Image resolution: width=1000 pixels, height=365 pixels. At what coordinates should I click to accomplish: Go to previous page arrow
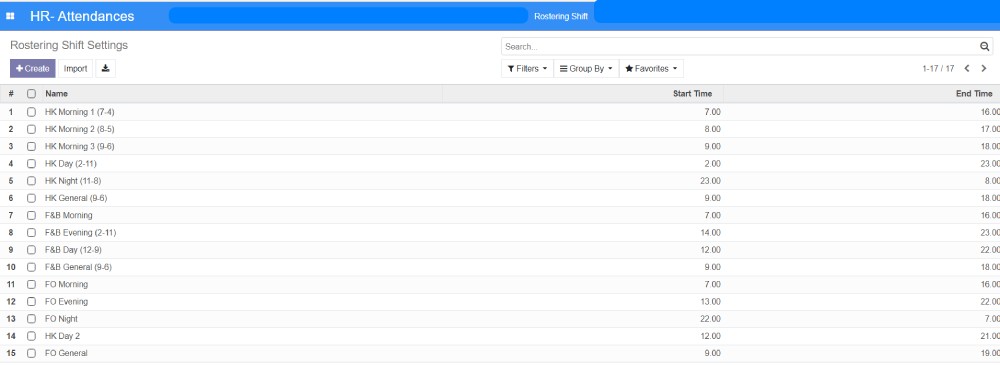pos(967,68)
